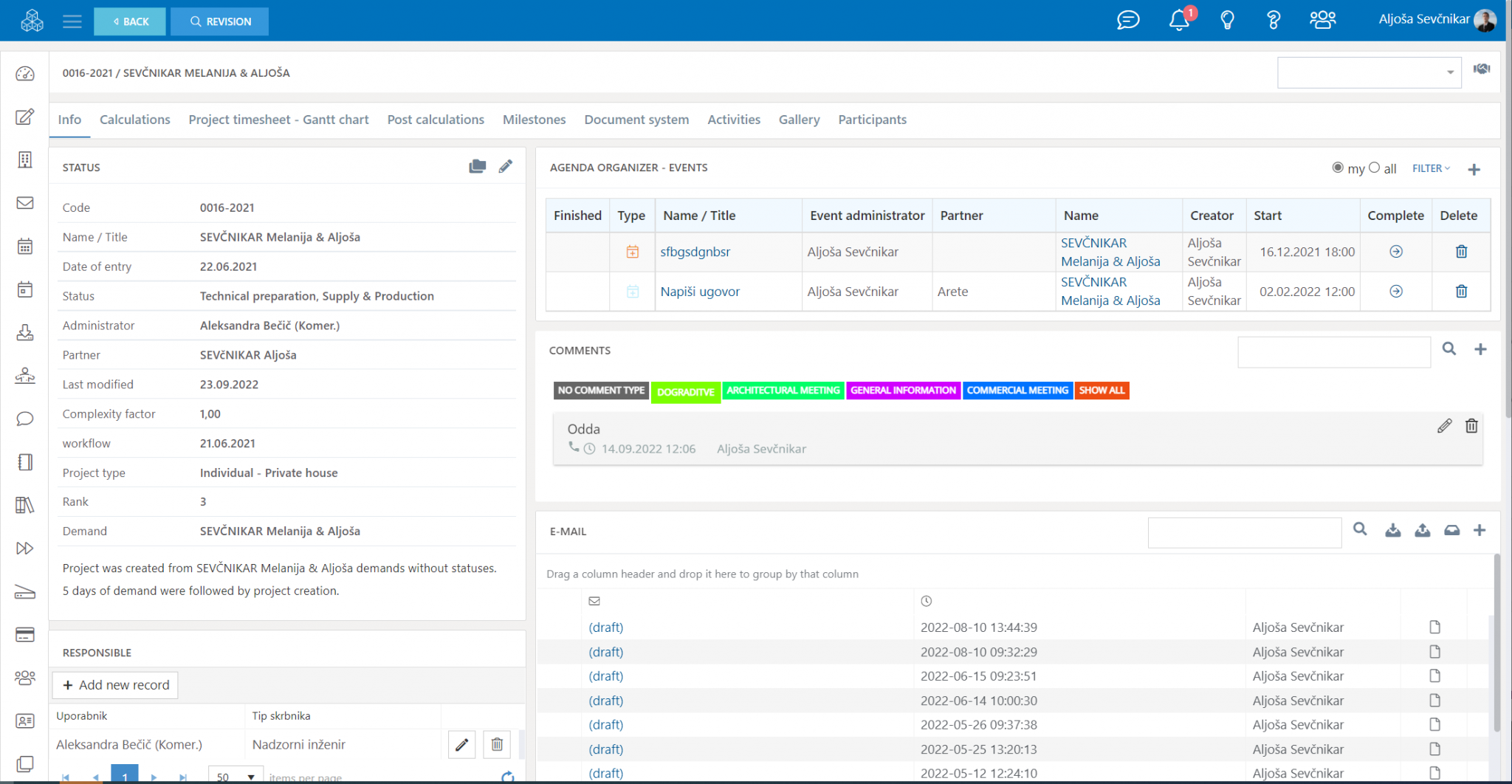This screenshot has height=784, width=1512.
Task: Select the 'all' events radio button
Action: pos(1374,168)
